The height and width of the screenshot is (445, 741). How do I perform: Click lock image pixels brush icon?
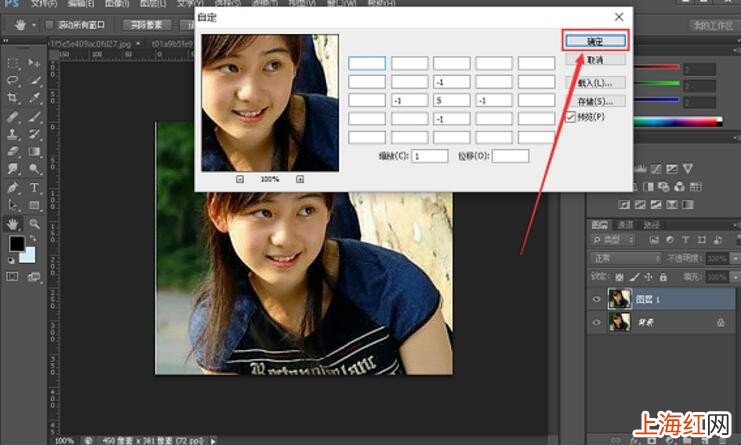pos(634,277)
